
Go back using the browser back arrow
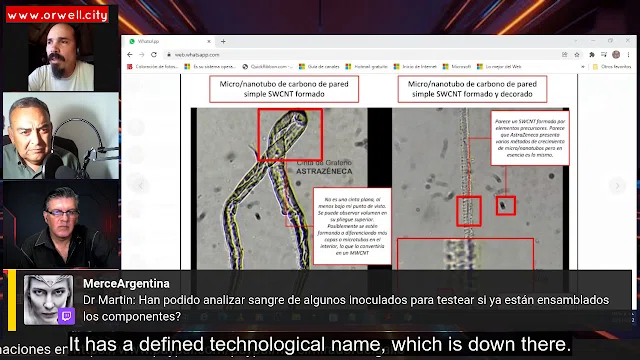130,54
